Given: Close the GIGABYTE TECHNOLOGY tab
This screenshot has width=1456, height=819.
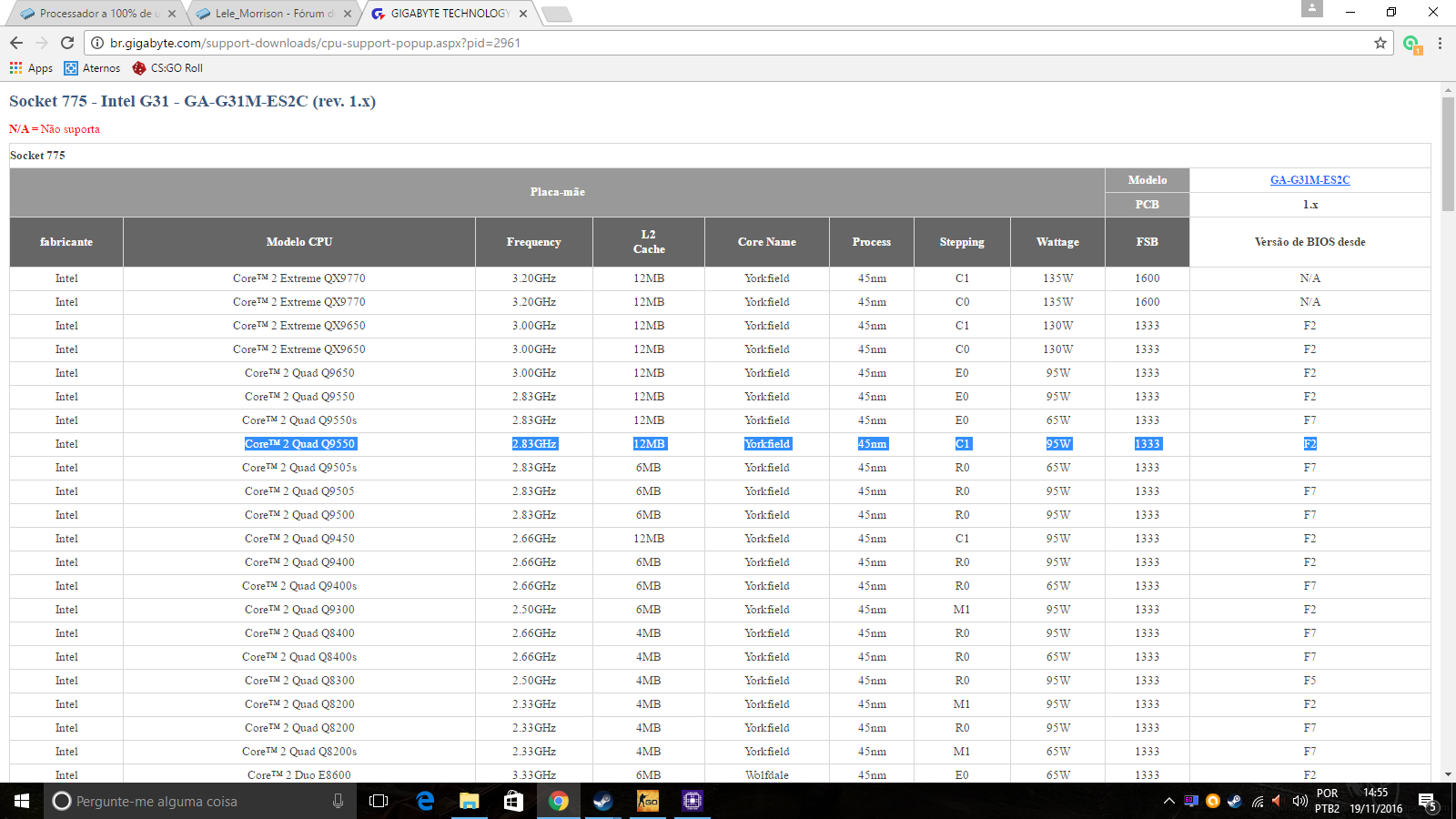Looking at the screenshot, I should point(523,14).
